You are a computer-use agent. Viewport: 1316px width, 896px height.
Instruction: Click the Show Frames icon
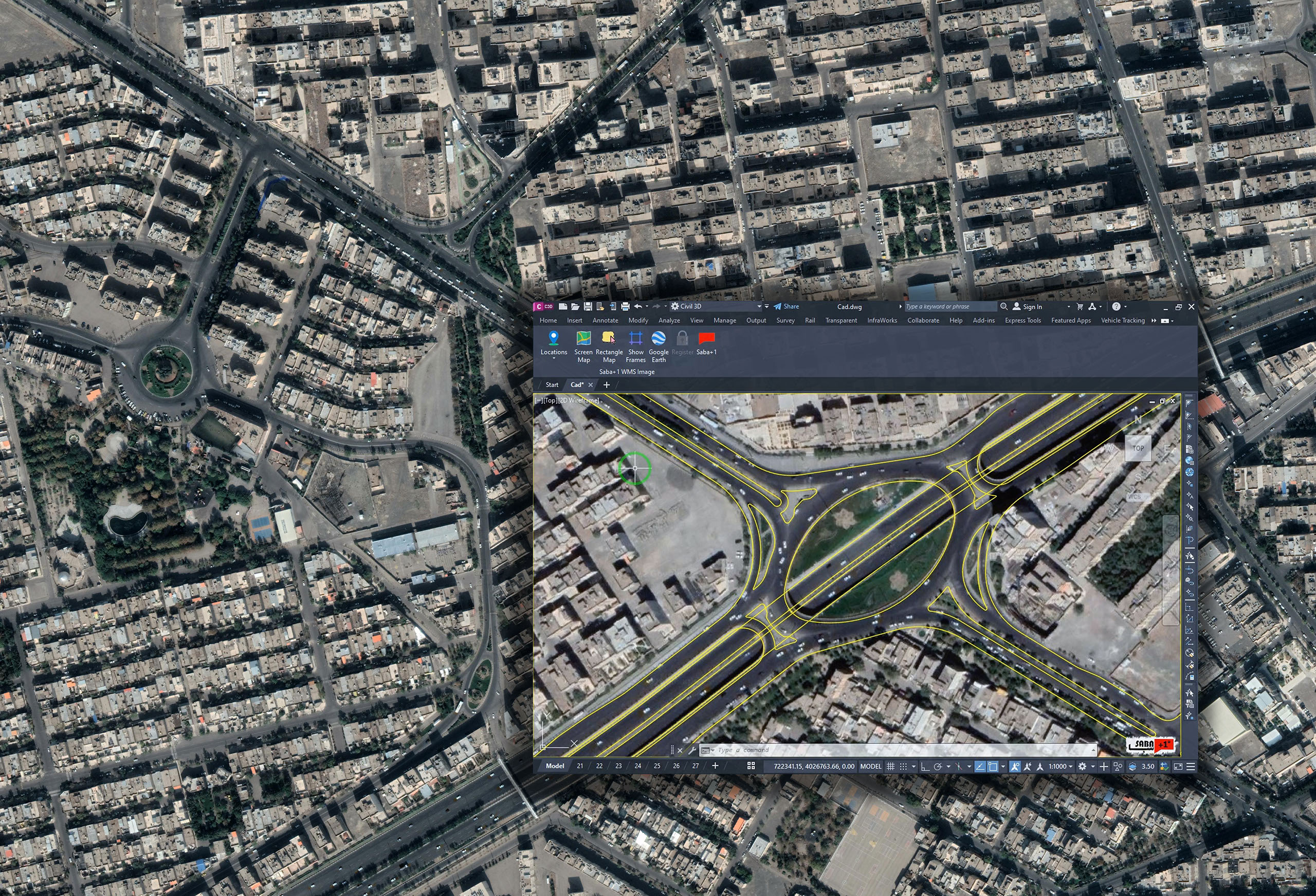[635, 339]
